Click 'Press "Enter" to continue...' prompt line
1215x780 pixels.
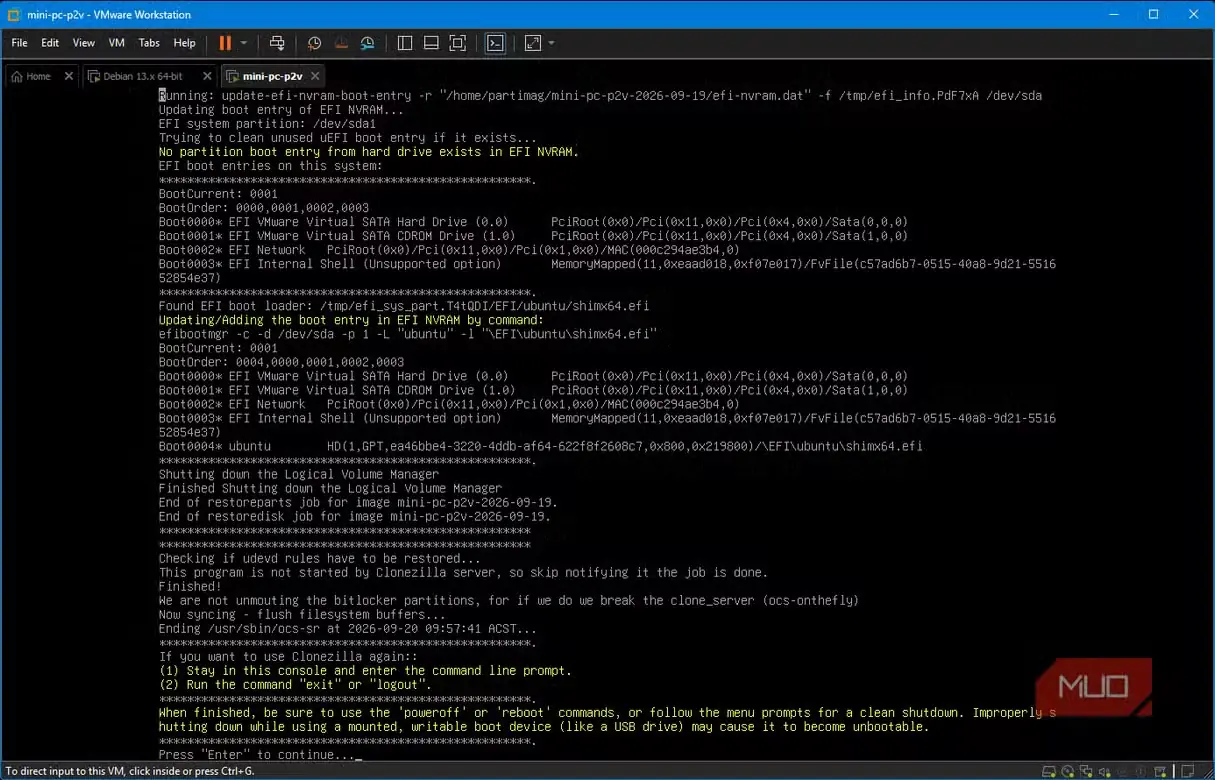coord(259,754)
